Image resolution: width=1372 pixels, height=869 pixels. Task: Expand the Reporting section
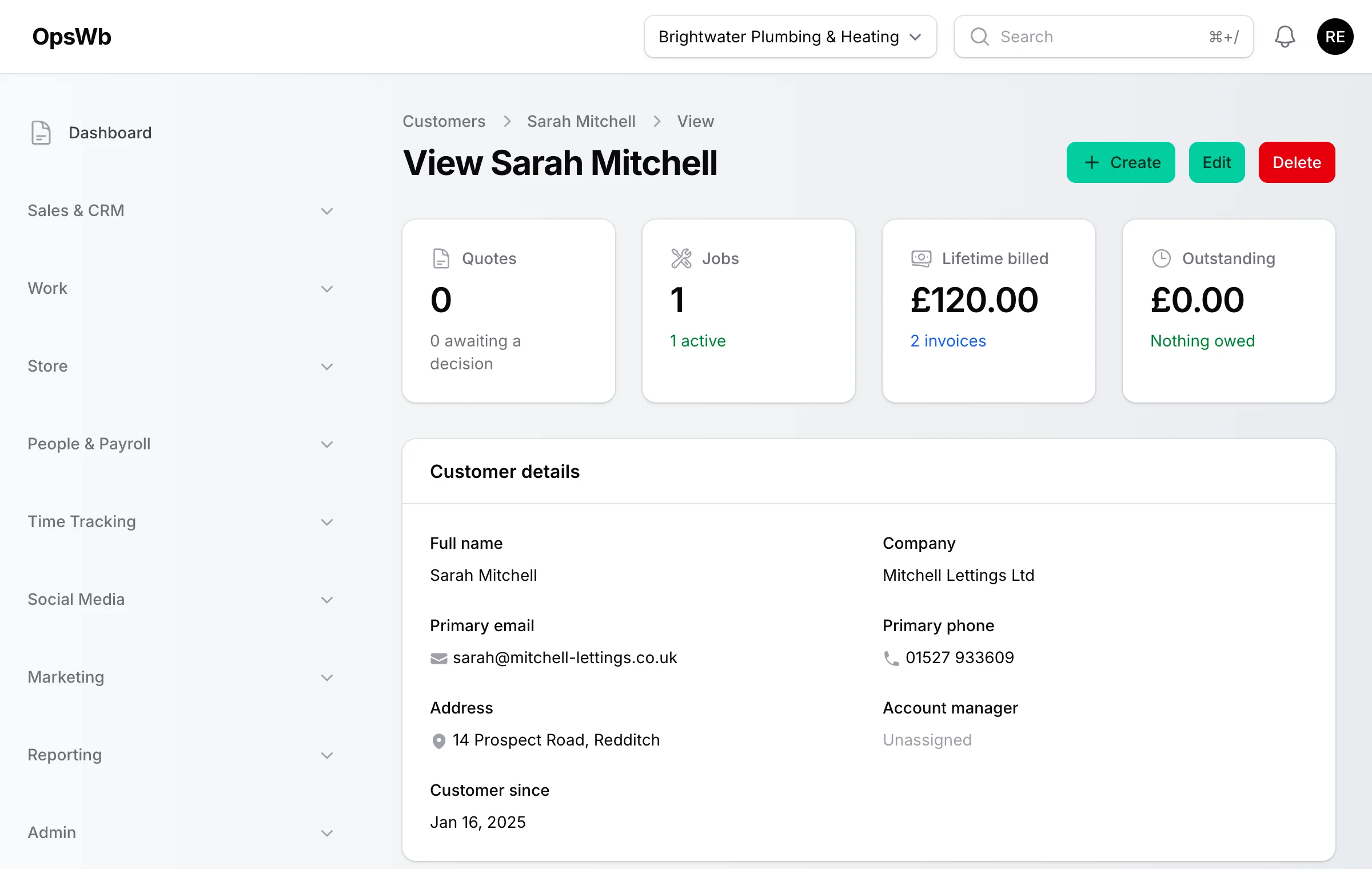pos(181,755)
